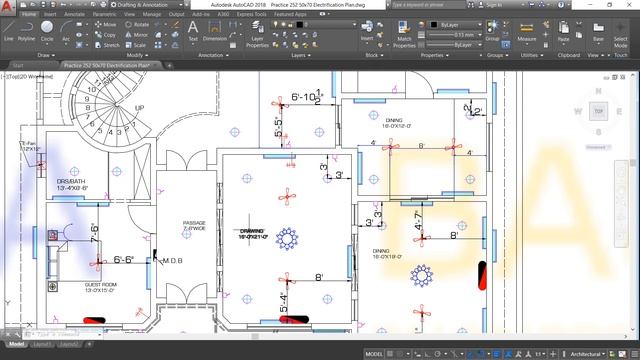
Task: Open the Manage ribbon tab
Action: point(152,14)
